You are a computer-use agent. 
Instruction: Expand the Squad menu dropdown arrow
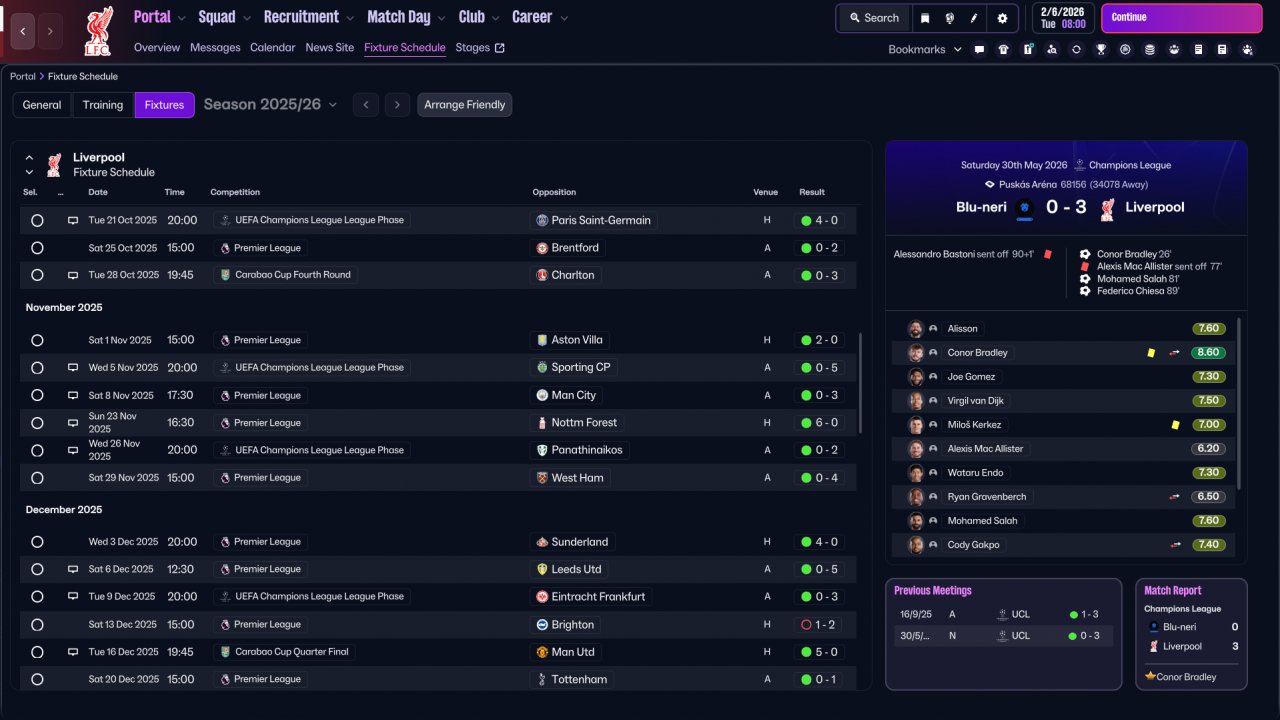pos(247,18)
